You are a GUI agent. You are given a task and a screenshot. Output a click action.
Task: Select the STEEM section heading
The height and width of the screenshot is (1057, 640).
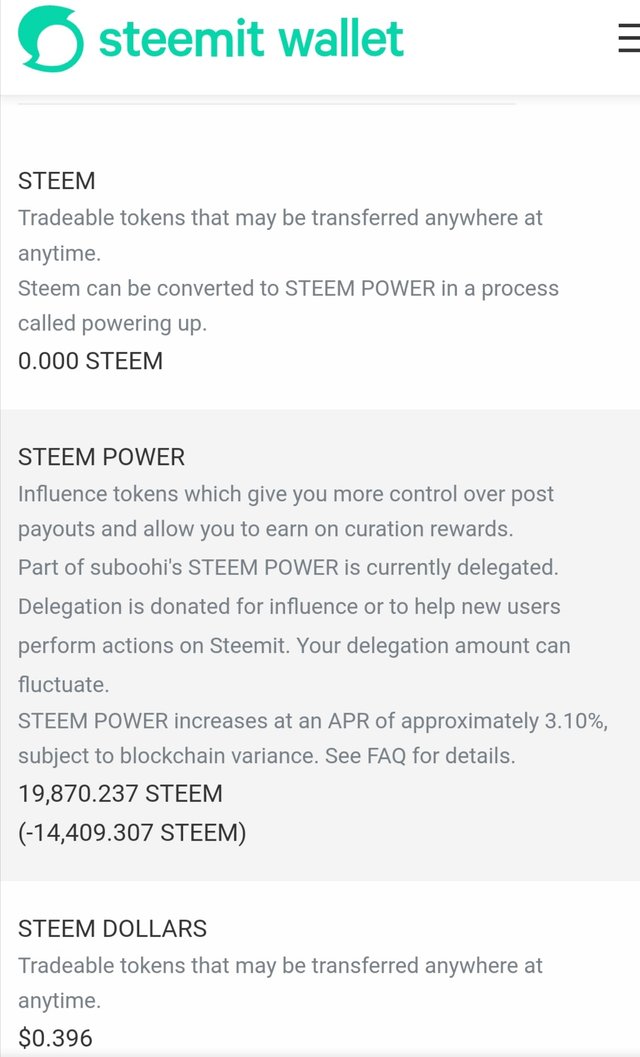57,181
